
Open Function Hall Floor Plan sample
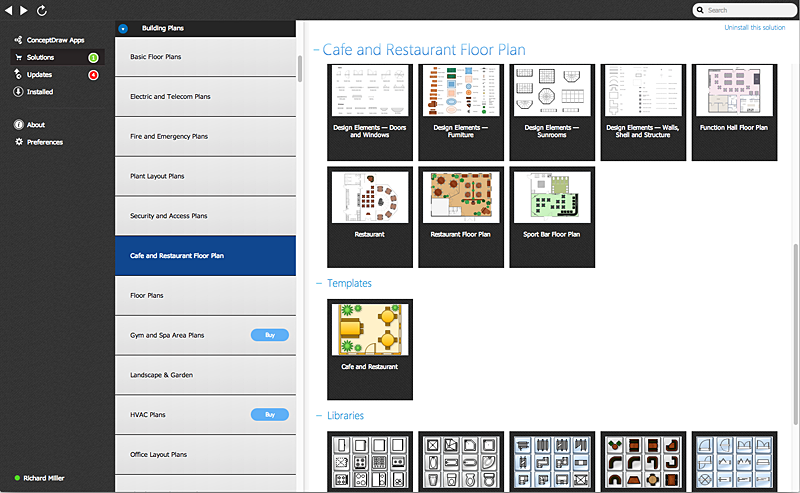734,112
